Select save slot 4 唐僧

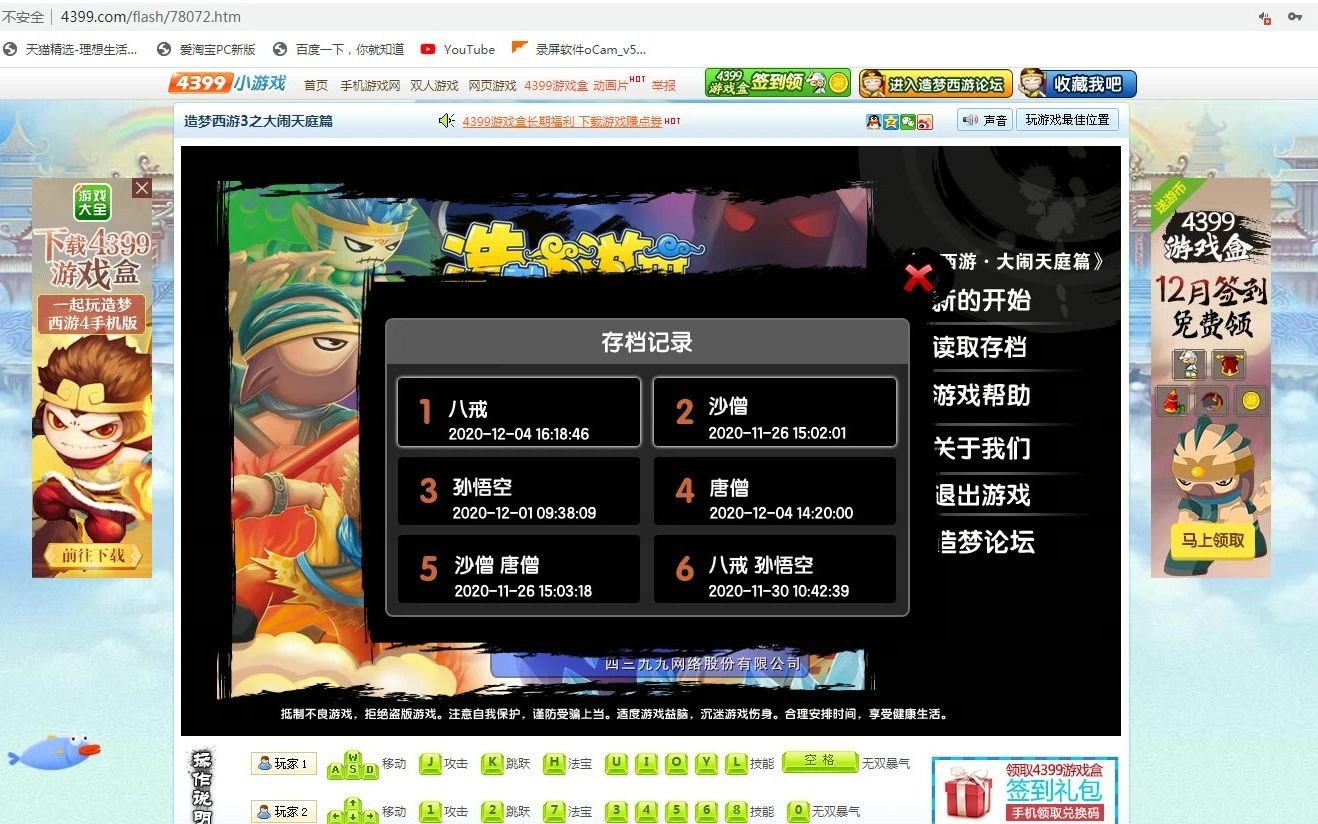point(775,491)
